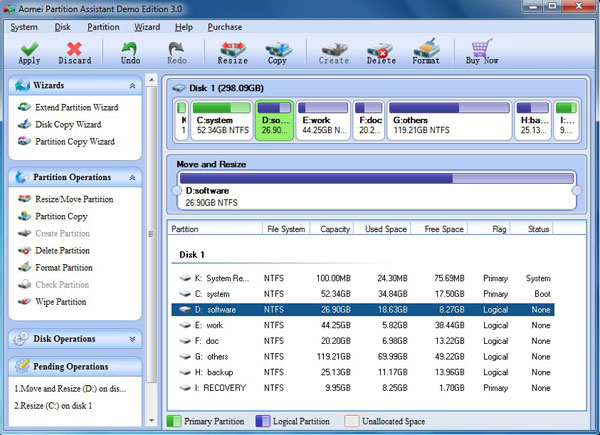Open the Partition menu
Image resolution: width=600 pixels, height=435 pixels.
(103, 27)
